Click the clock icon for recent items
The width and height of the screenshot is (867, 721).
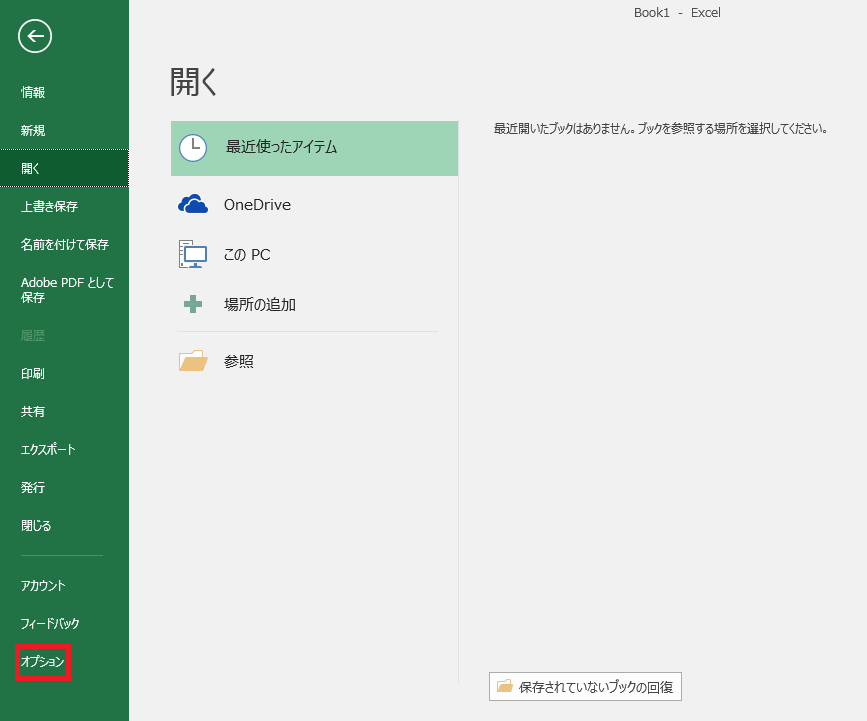[x=193, y=148]
